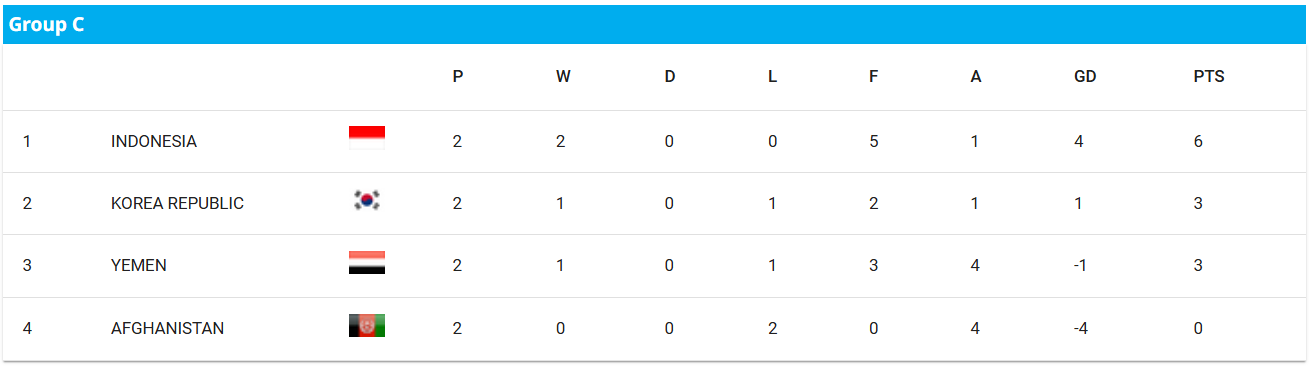Open the KOREA REPUBLIC team link
1309x368 pixels.
click(177, 204)
